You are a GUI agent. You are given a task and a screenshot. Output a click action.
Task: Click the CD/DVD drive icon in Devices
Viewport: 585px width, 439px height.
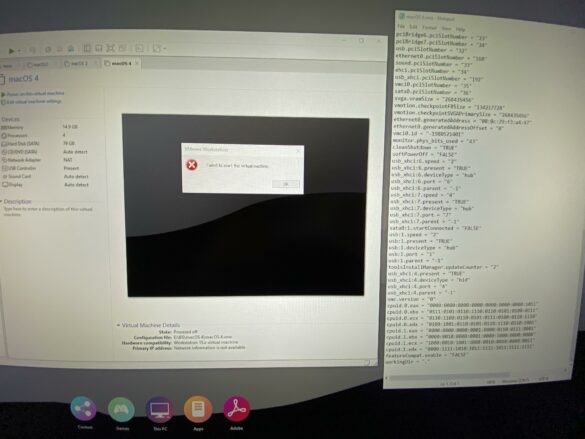click(4, 152)
